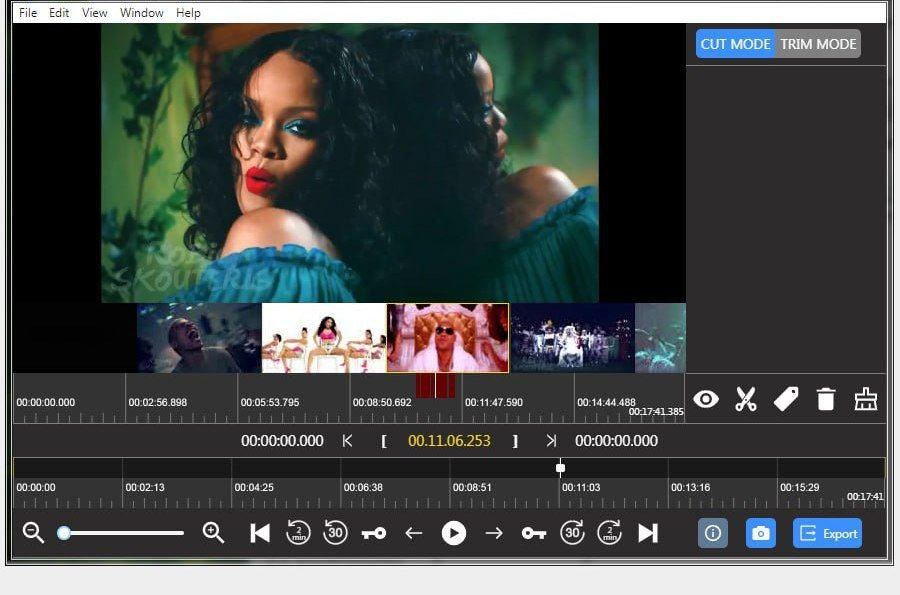The height and width of the screenshot is (595, 900).
Task: Select the shouting man thumbnail
Action: click(199, 338)
